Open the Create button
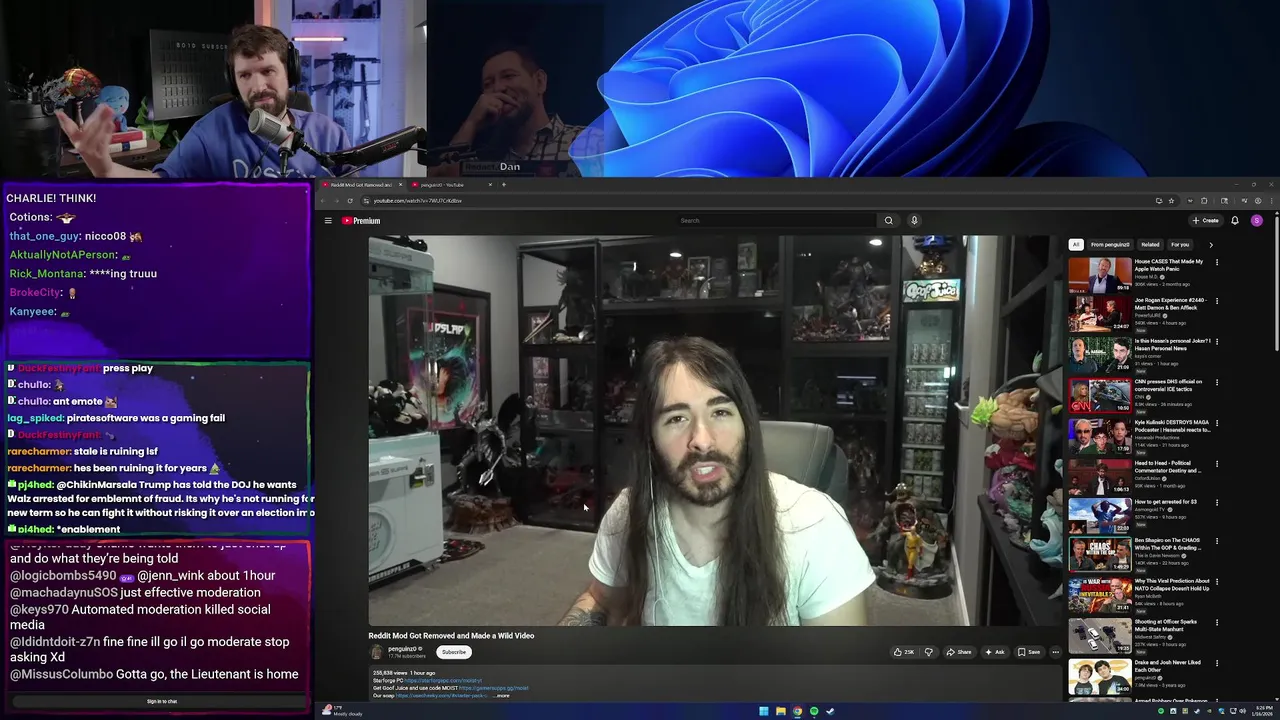 click(x=1206, y=221)
